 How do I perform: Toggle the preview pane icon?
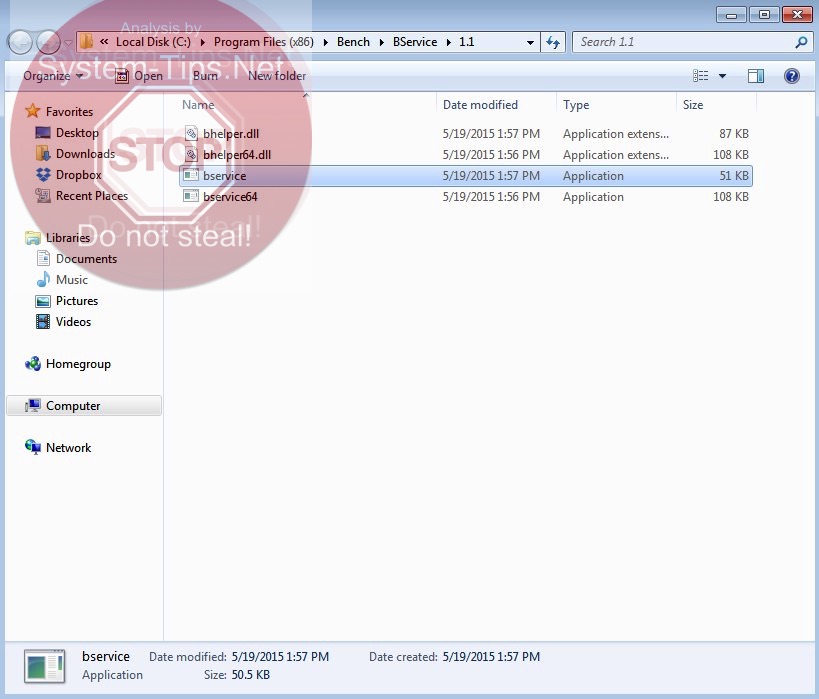[x=756, y=76]
